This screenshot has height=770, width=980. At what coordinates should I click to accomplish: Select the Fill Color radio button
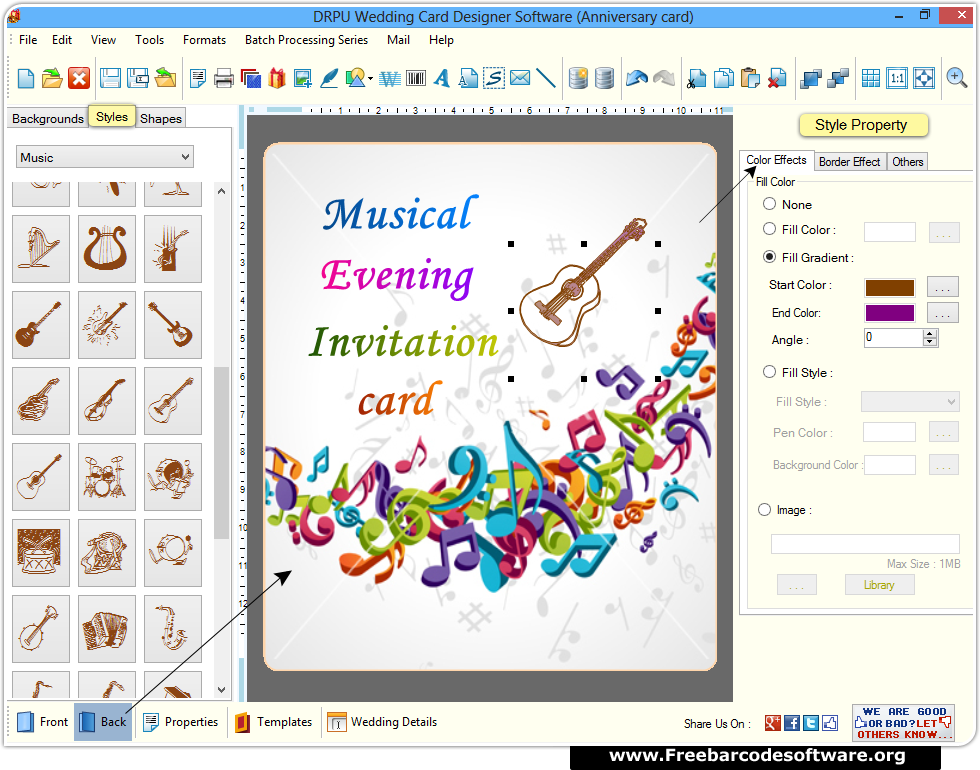[769, 229]
